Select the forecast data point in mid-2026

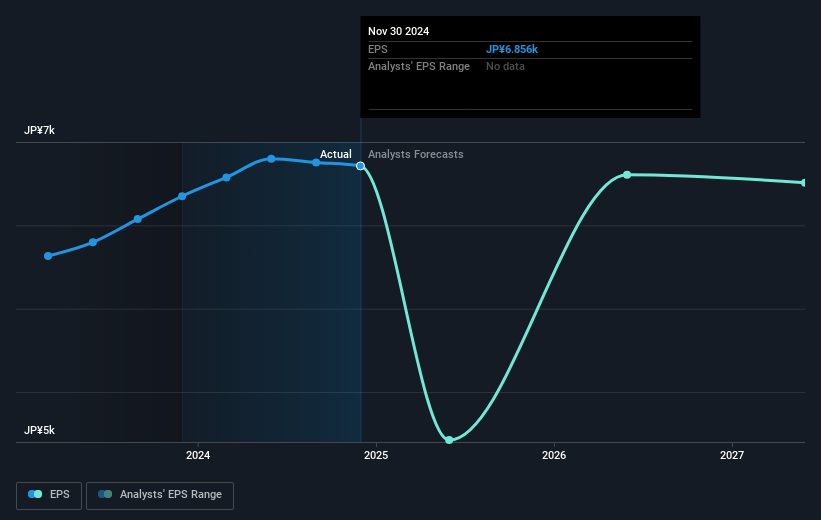click(x=627, y=175)
